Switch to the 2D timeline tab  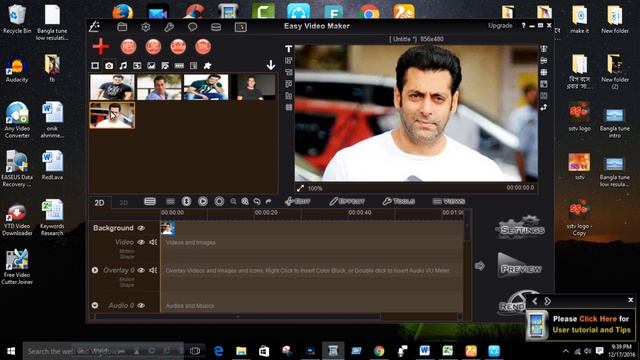tap(99, 203)
